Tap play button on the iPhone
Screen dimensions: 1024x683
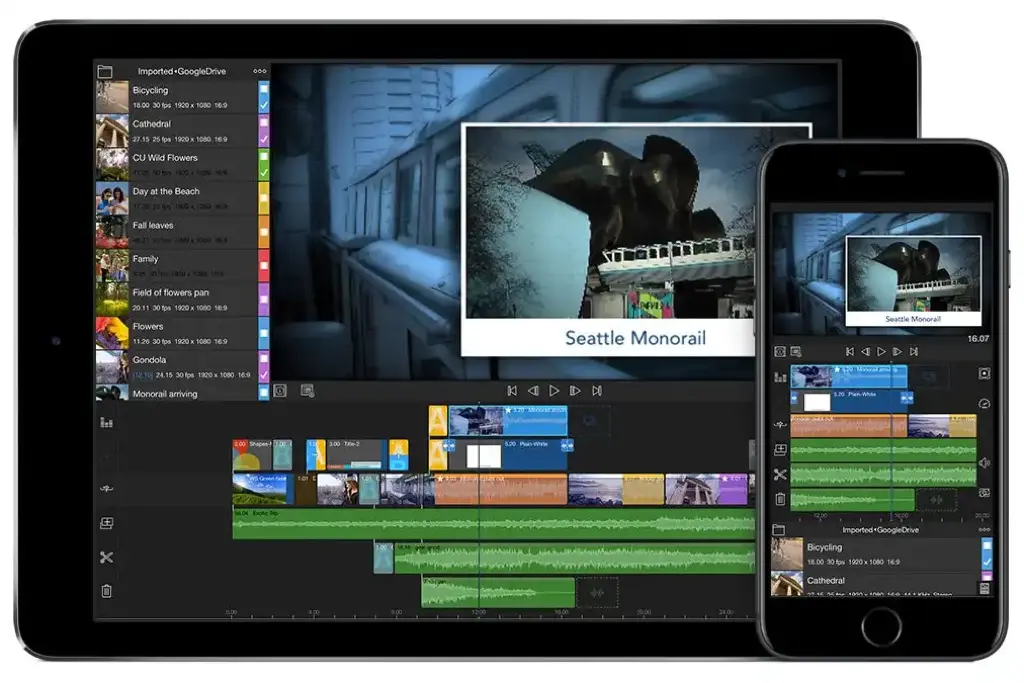(881, 351)
